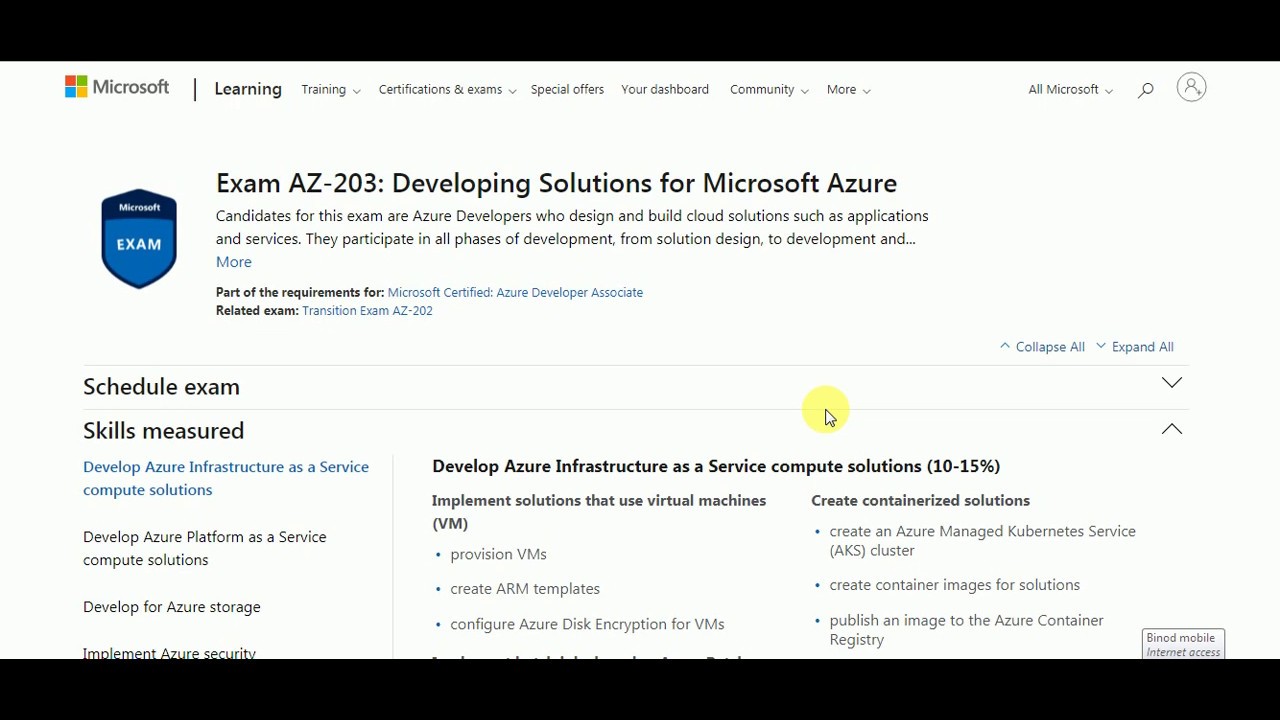Click Collapse All sections link
The width and height of the screenshot is (1280, 720).
click(1042, 347)
